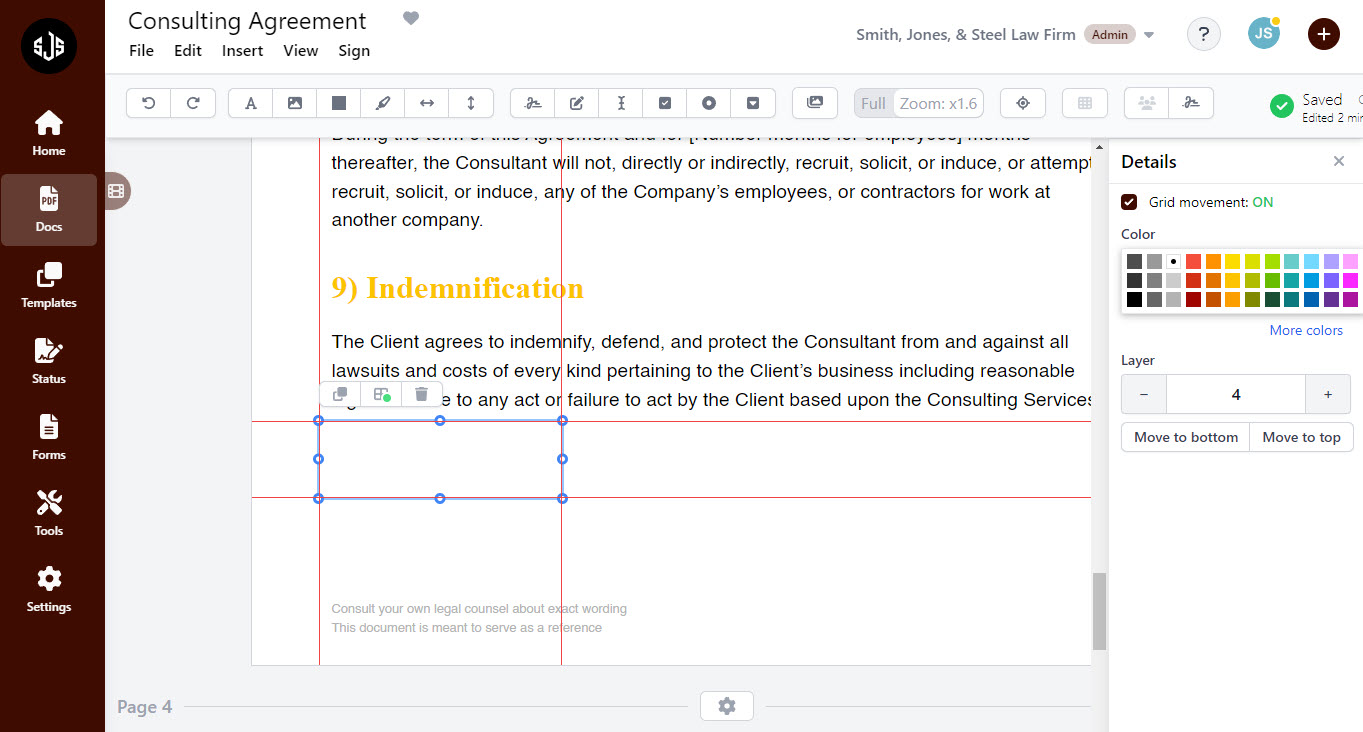Delete the selected element with trash icon
1363x732 pixels.
tap(422, 395)
